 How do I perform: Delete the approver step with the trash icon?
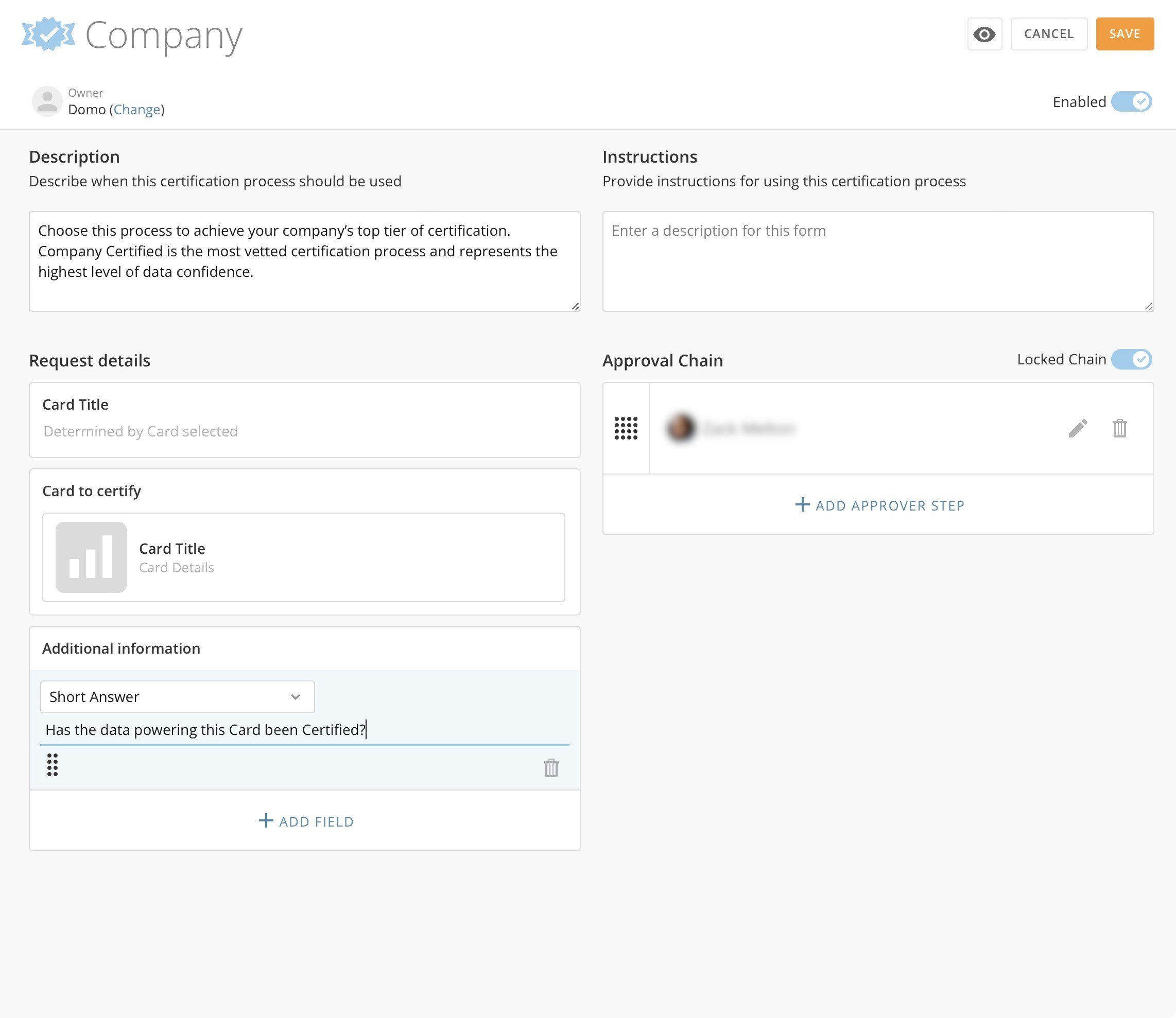(1119, 428)
